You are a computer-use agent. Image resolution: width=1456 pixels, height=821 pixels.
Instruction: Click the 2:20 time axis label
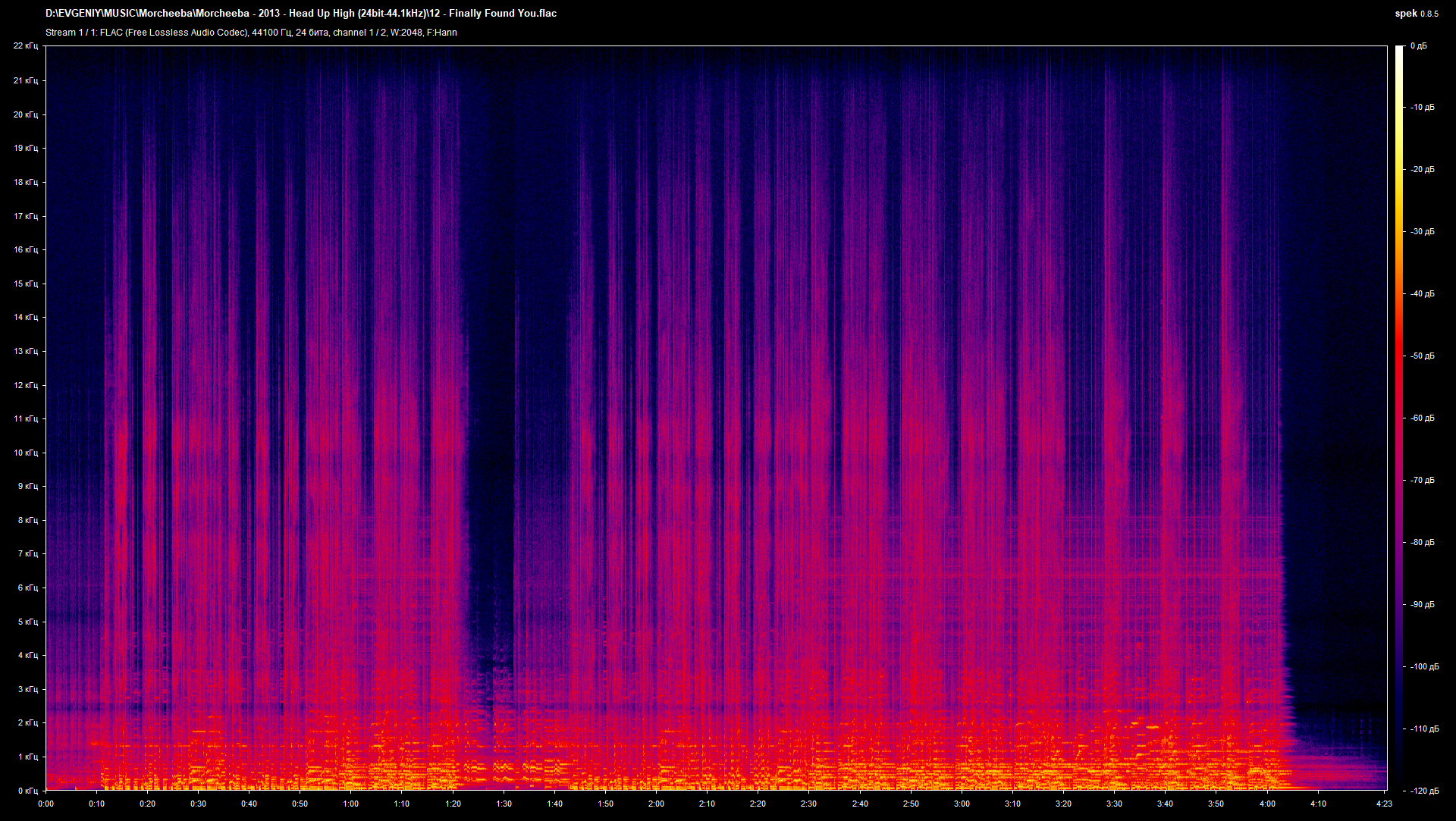pyautogui.click(x=758, y=804)
